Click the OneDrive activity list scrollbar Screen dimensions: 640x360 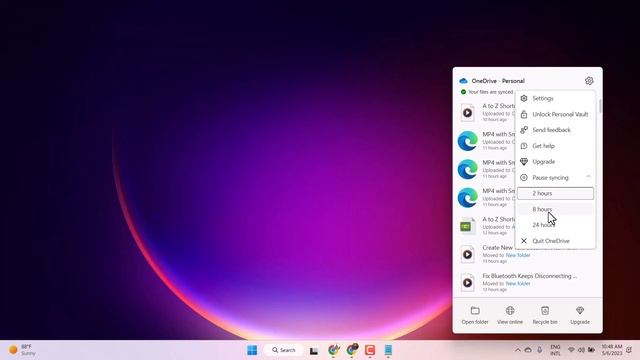[600, 106]
